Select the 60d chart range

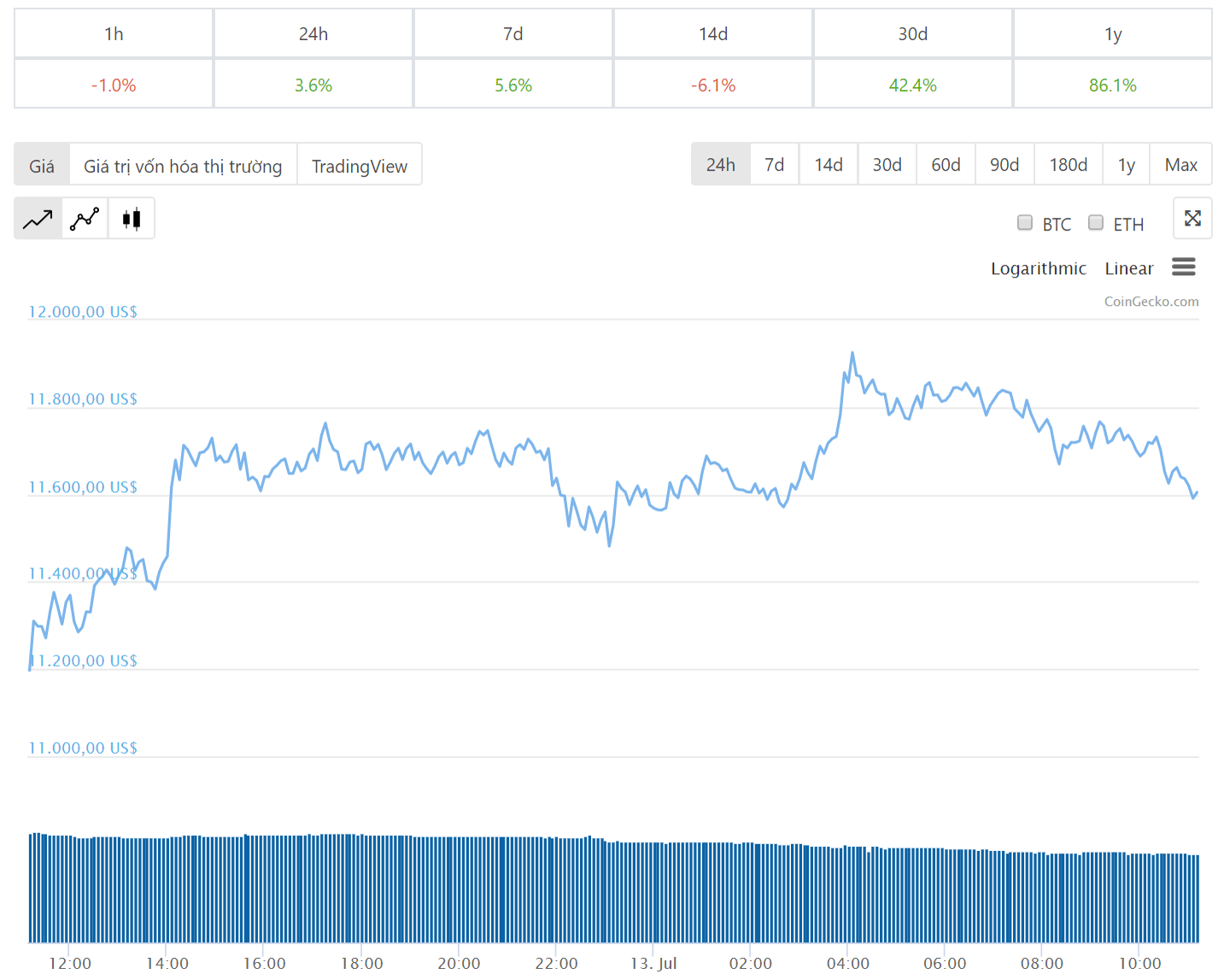click(946, 164)
